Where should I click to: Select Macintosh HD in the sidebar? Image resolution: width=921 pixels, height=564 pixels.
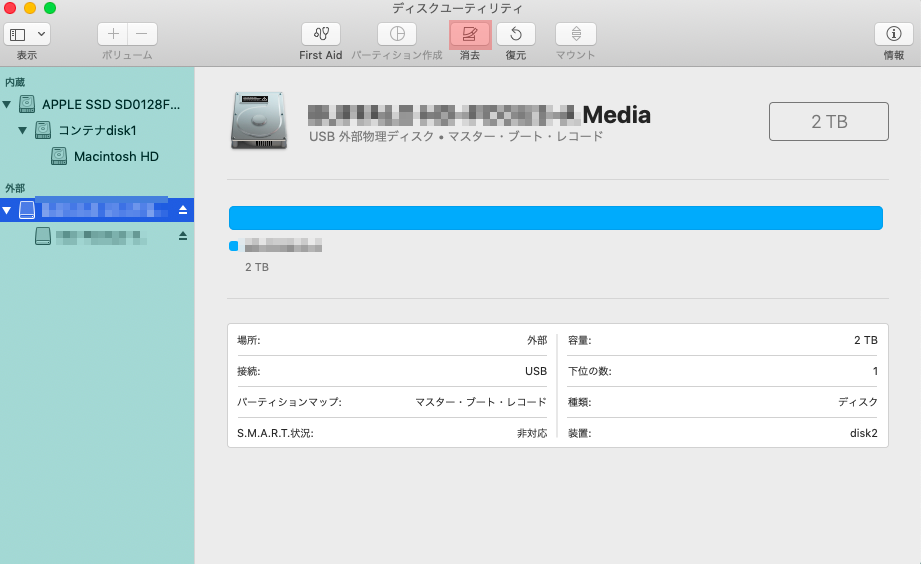[x=116, y=157]
